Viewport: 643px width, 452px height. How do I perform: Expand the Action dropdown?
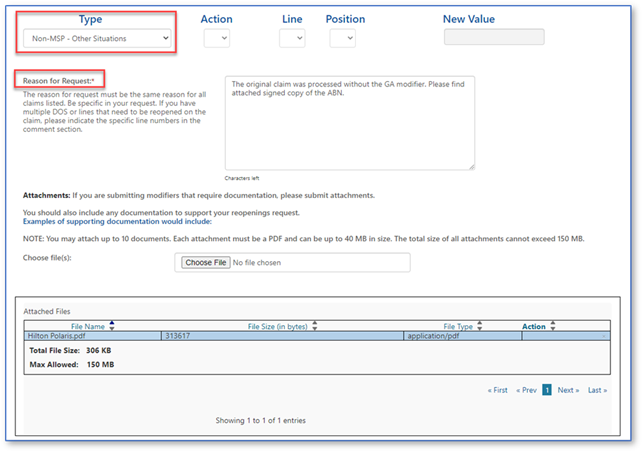(216, 38)
